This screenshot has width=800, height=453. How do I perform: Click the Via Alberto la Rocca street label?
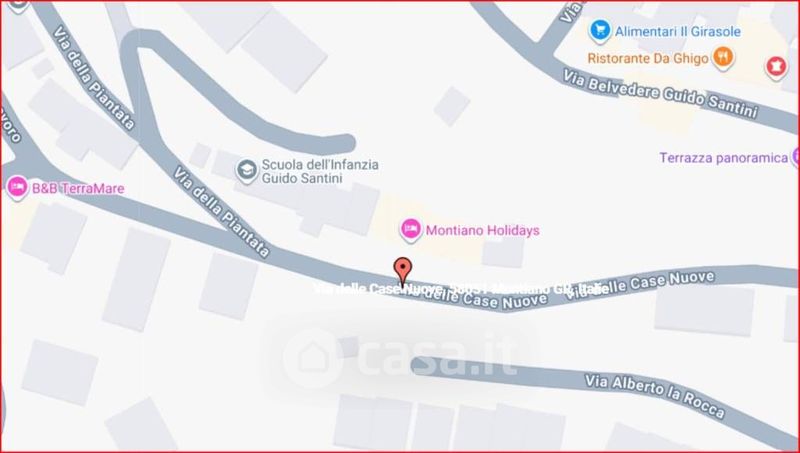coord(655,396)
